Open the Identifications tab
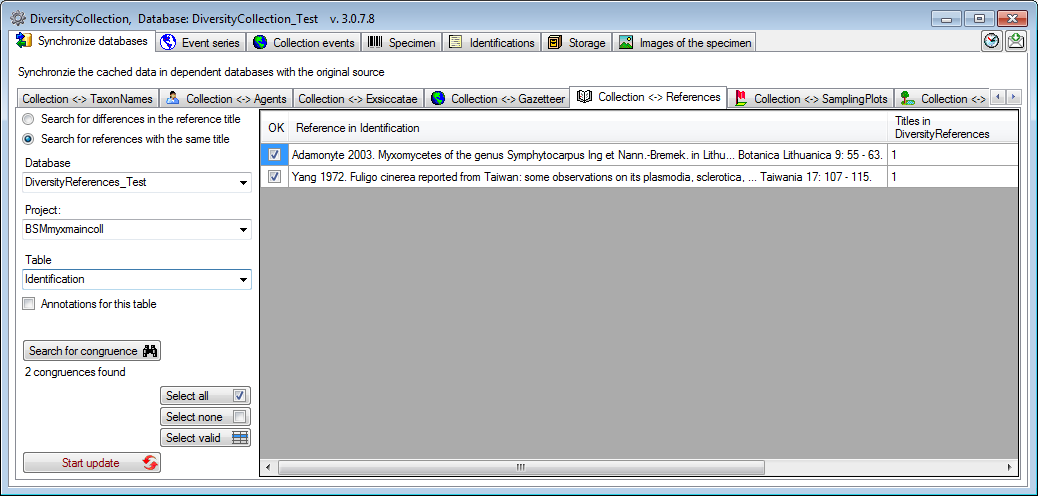 pyautogui.click(x=492, y=42)
